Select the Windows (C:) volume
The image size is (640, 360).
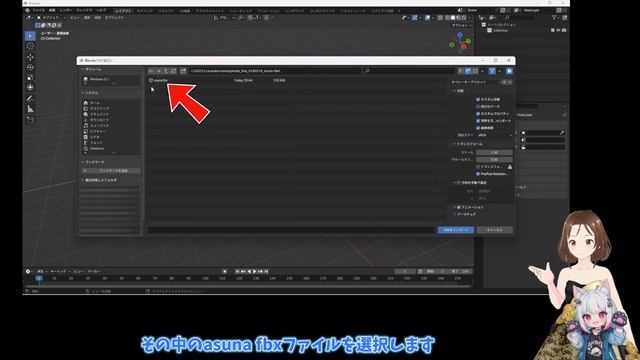pyautogui.click(x=110, y=79)
